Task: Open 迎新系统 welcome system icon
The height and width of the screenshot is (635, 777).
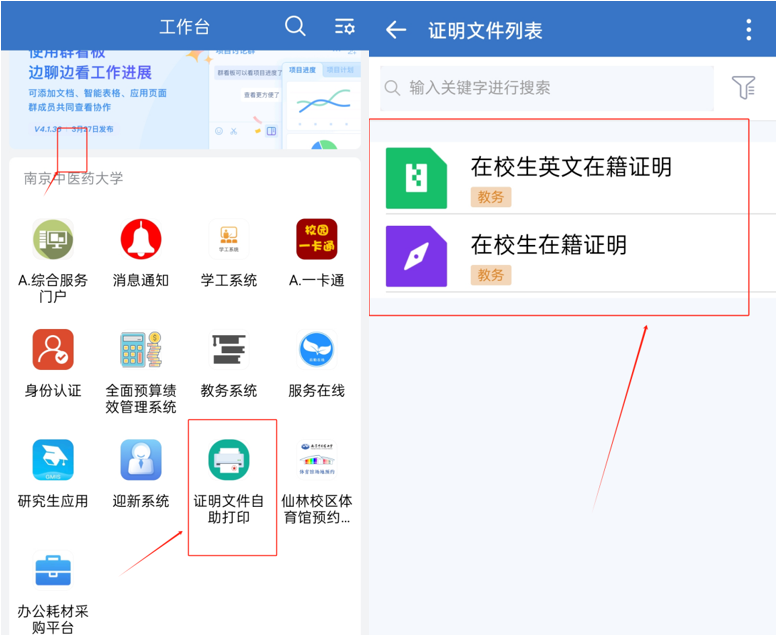Action: 141,460
